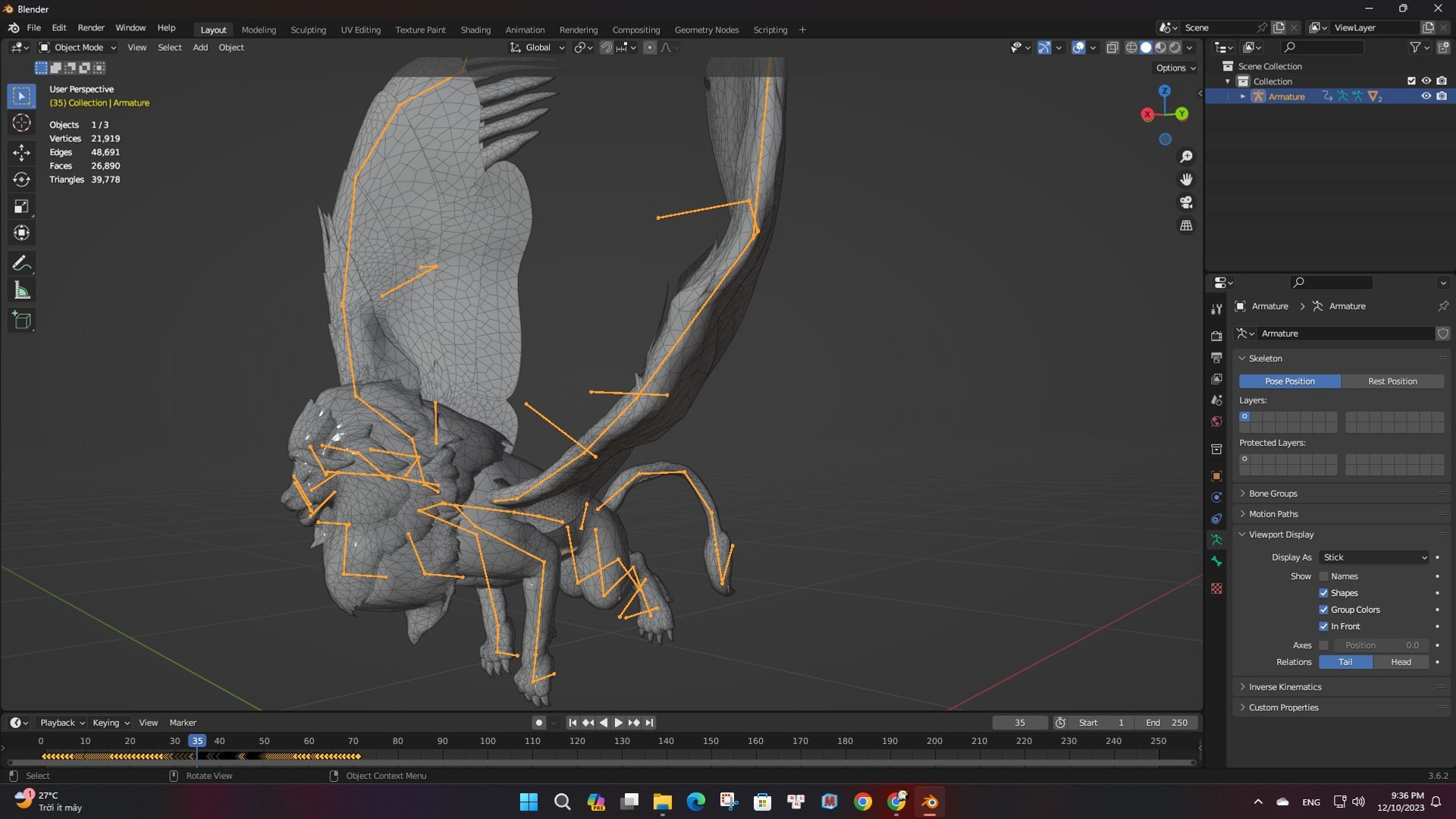Select wireframe viewport shading
This screenshot has width=1456, height=819.
[1131, 47]
